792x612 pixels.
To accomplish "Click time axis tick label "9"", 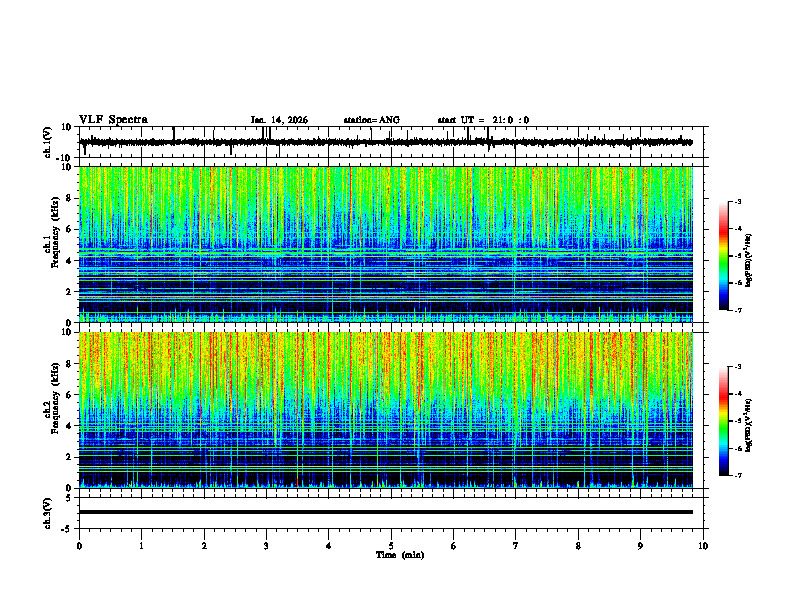I will click(640, 546).
